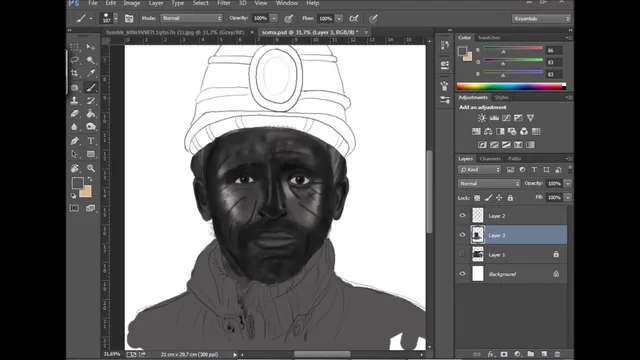Select the Dodge tool

coord(91,127)
